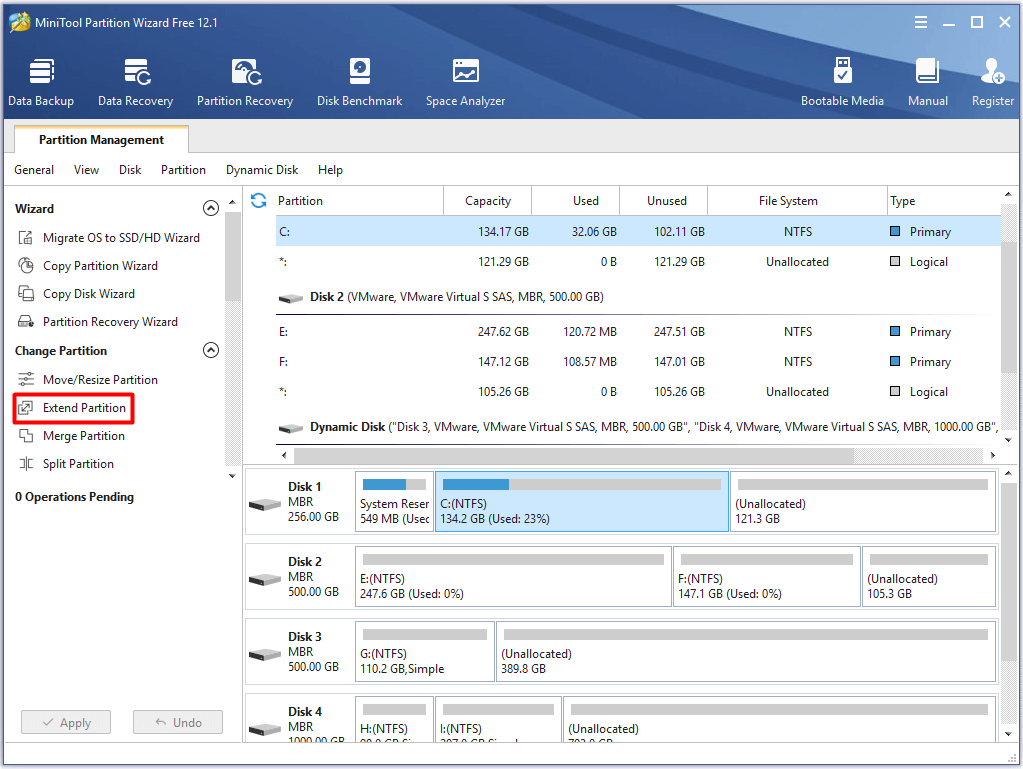Select the Disk 4 drive icon in the disk map
1023x769 pixels.
tap(265, 729)
